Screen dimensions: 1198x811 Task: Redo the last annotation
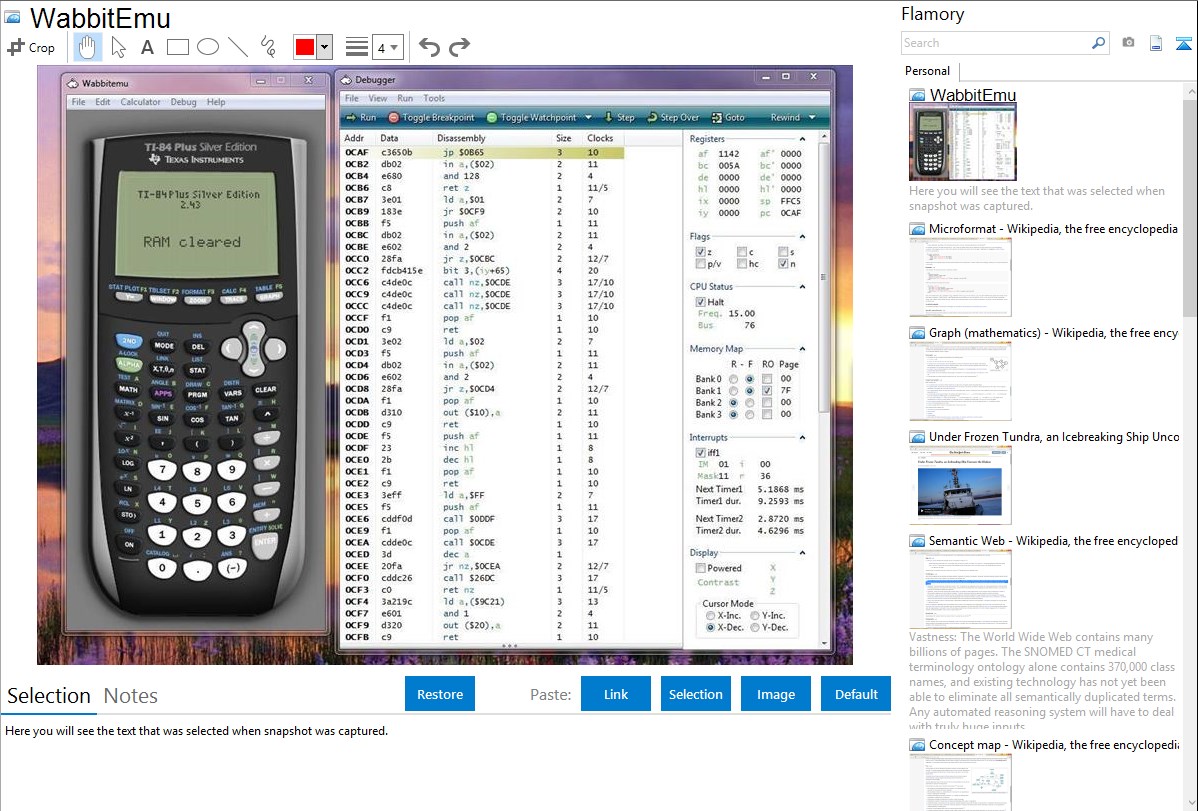coord(459,47)
